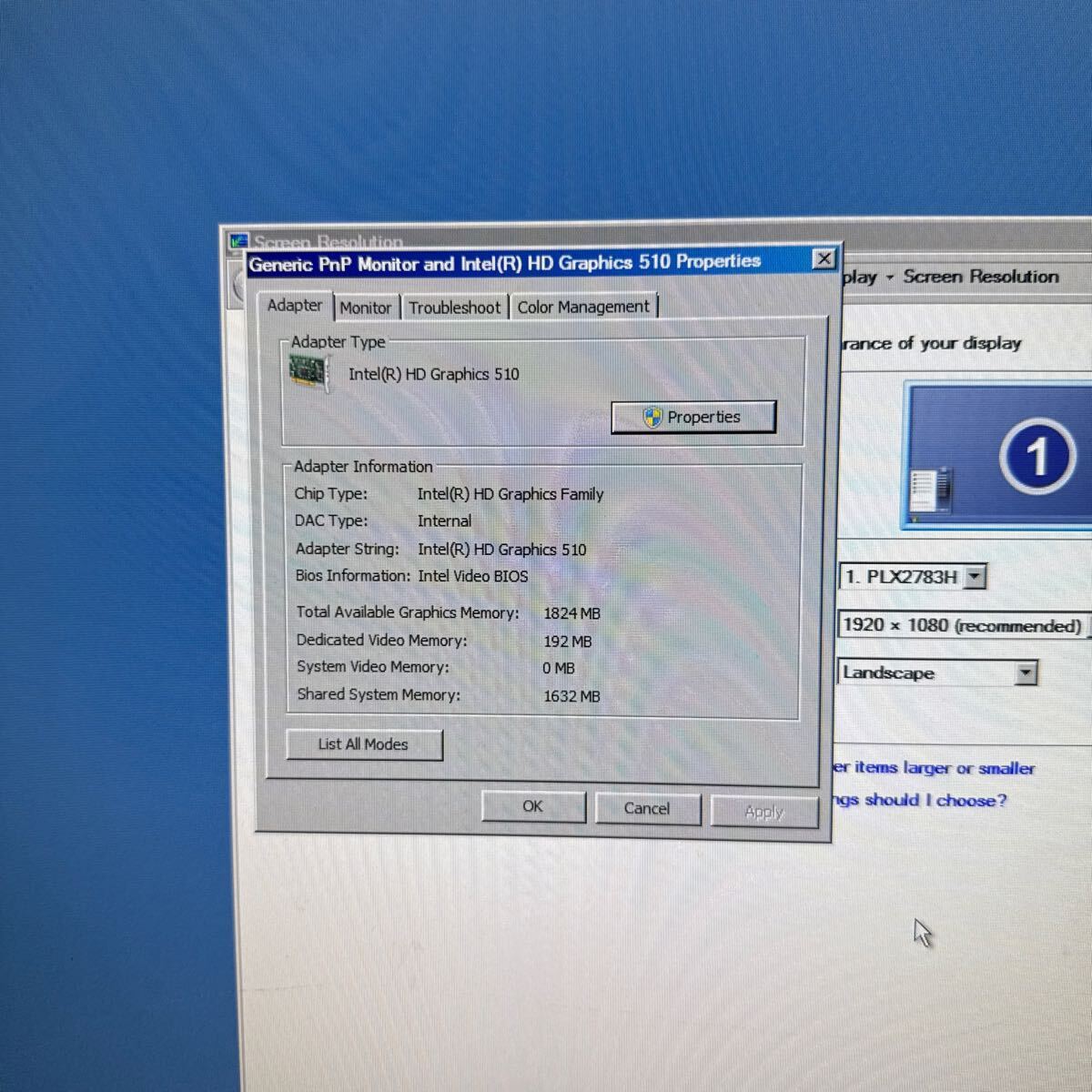Click the greyed Apply button
Screen dimensions: 1092x1092
click(x=763, y=811)
